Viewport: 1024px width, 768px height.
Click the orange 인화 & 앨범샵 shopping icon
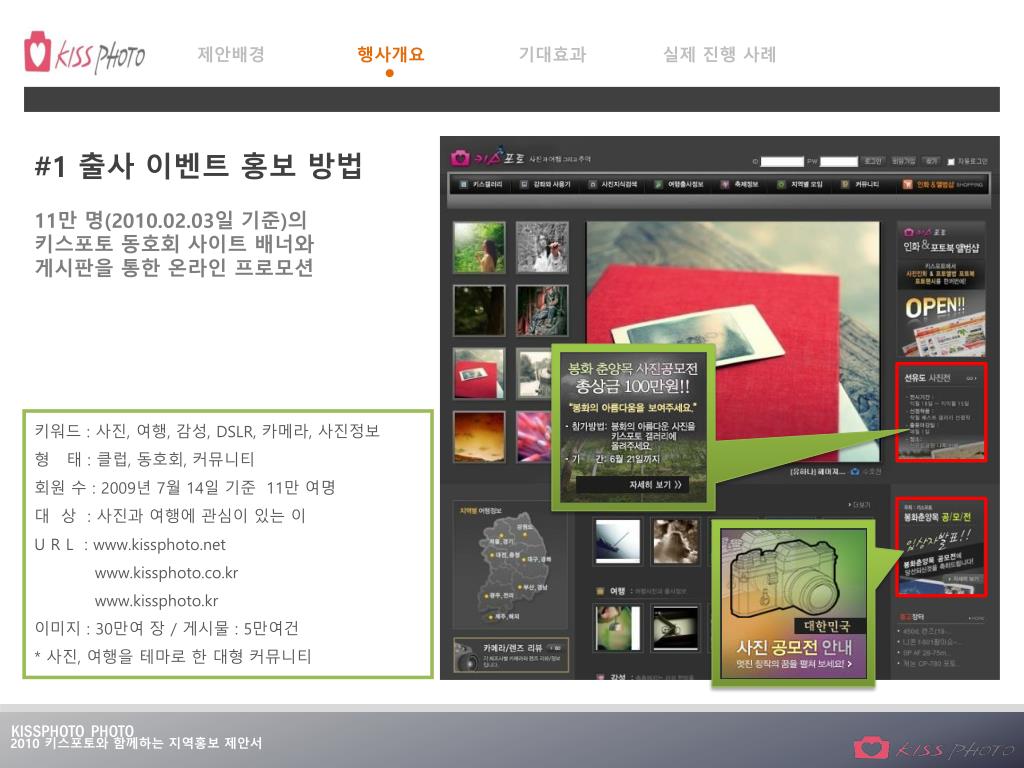[907, 185]
